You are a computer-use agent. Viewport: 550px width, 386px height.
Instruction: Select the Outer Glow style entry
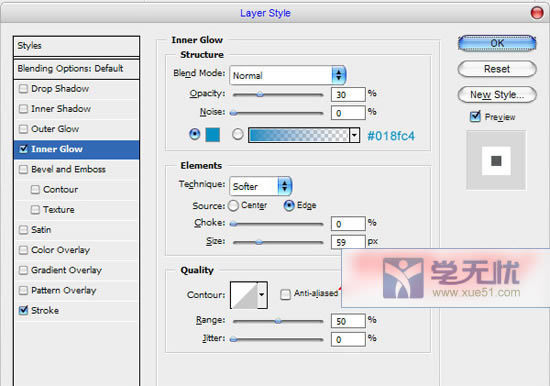(x=76, y=129)
